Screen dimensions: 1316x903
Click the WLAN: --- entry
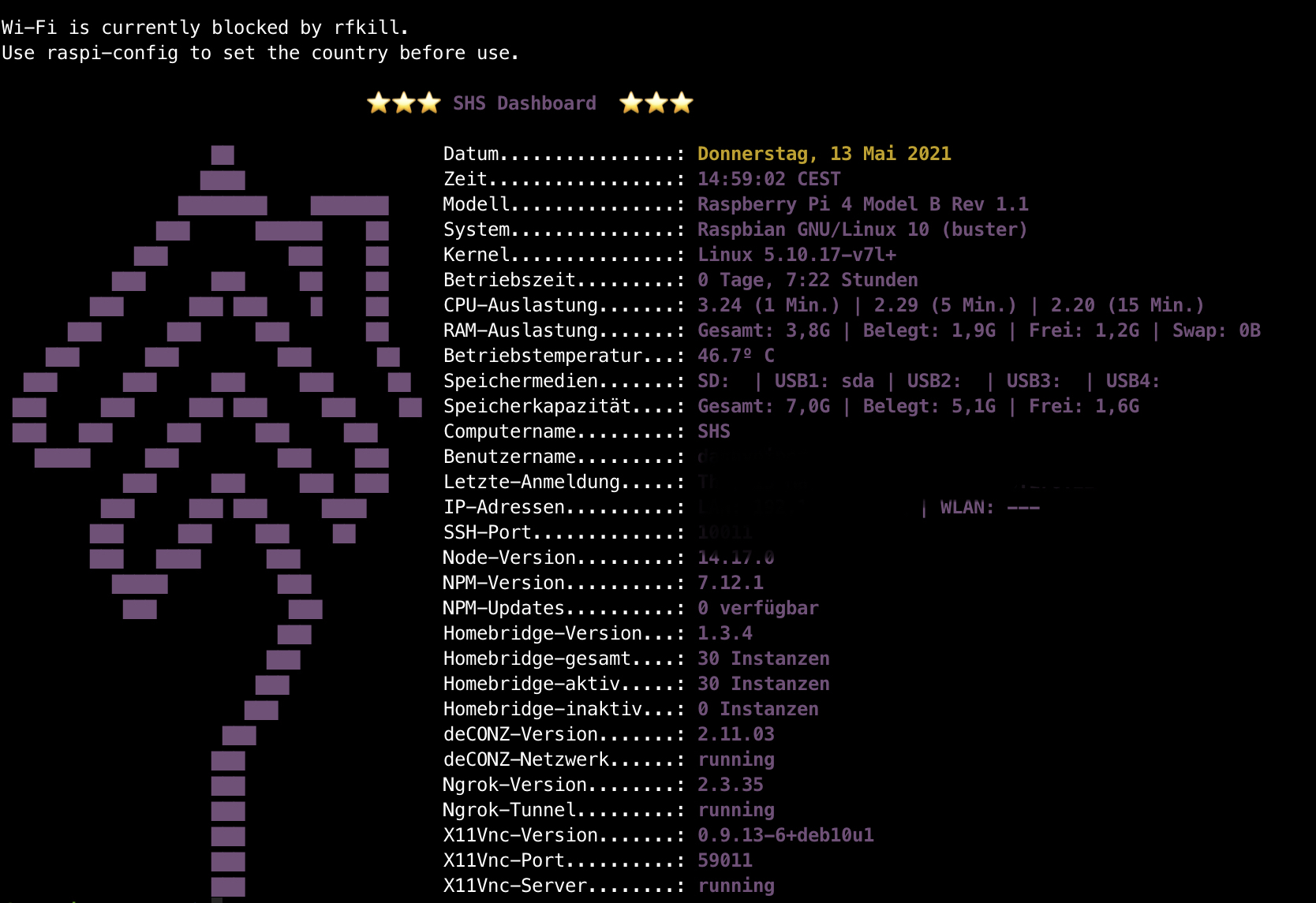point(989,507)
